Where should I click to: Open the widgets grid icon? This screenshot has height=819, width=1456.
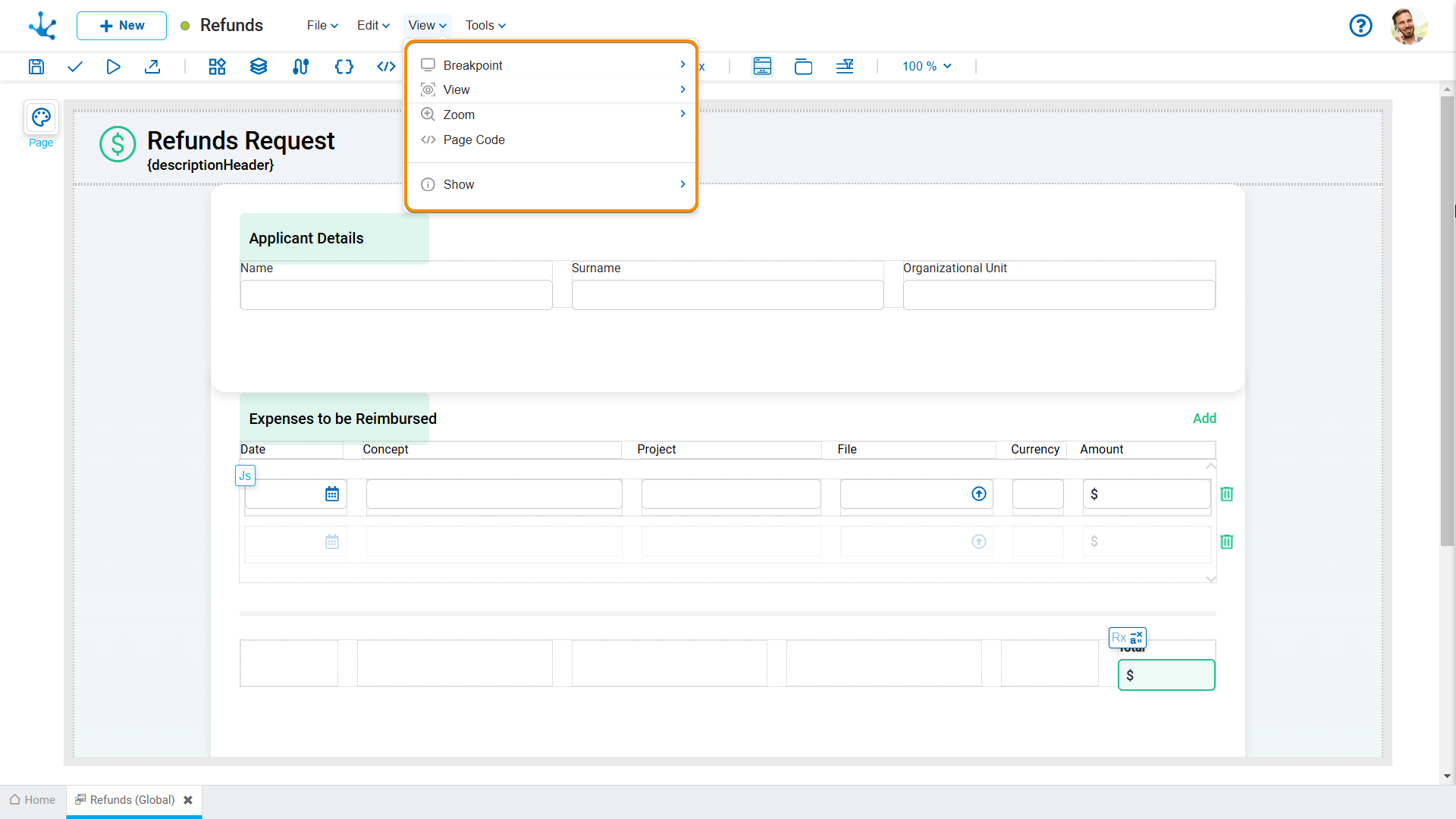(217, 67)
